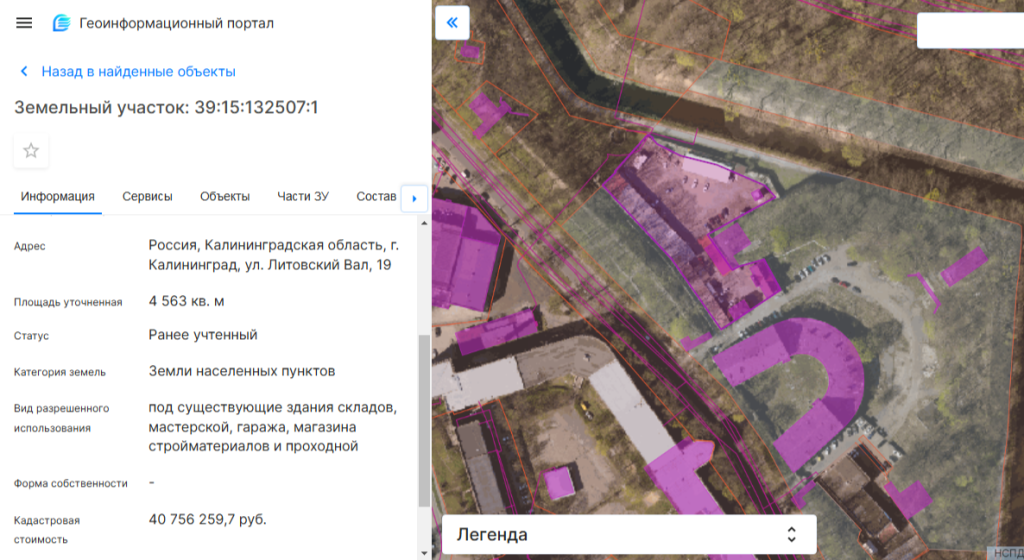Open the Состав tab

(376, 197)
